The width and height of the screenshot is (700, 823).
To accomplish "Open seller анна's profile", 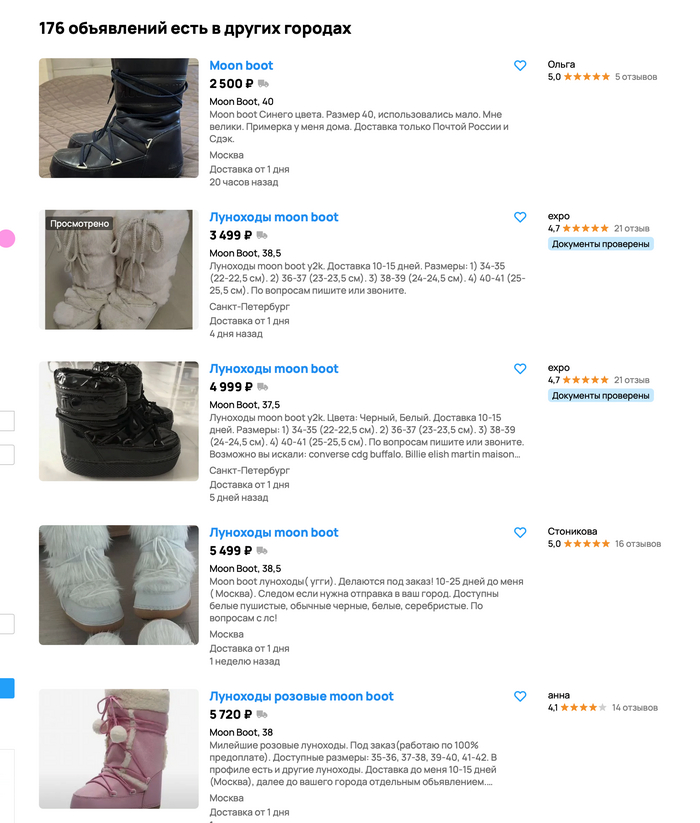I will (558, 695).
